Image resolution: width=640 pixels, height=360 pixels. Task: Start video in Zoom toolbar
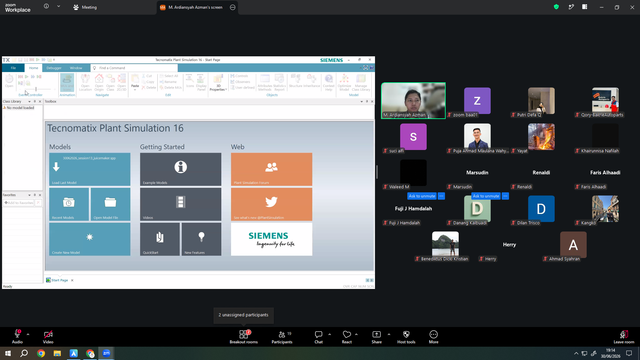pos(48,337)
